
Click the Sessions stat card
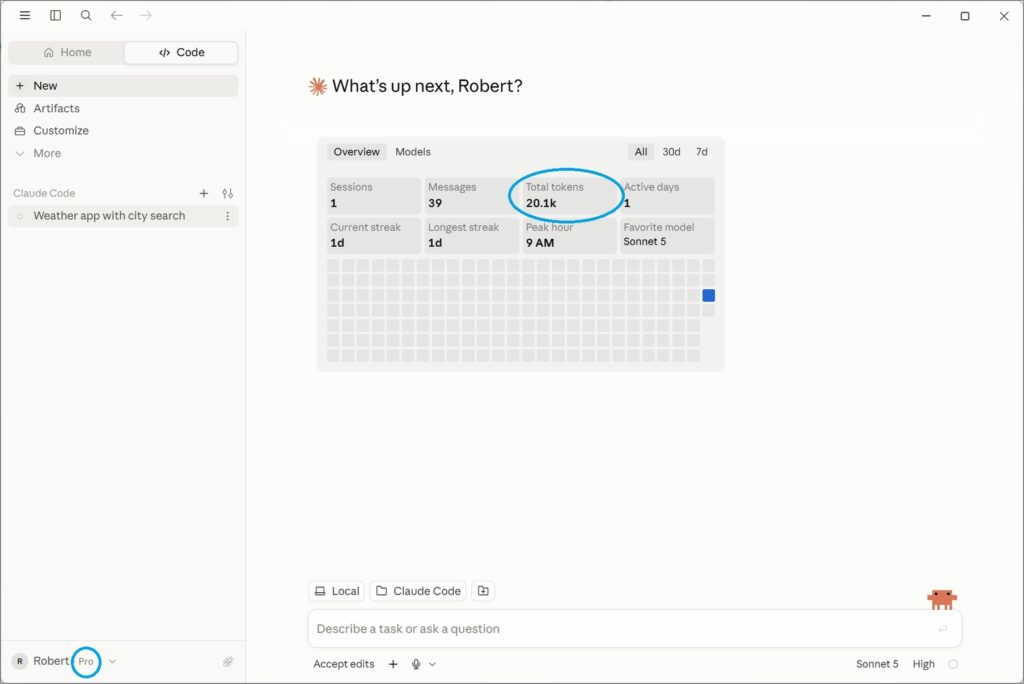(374, 195)
